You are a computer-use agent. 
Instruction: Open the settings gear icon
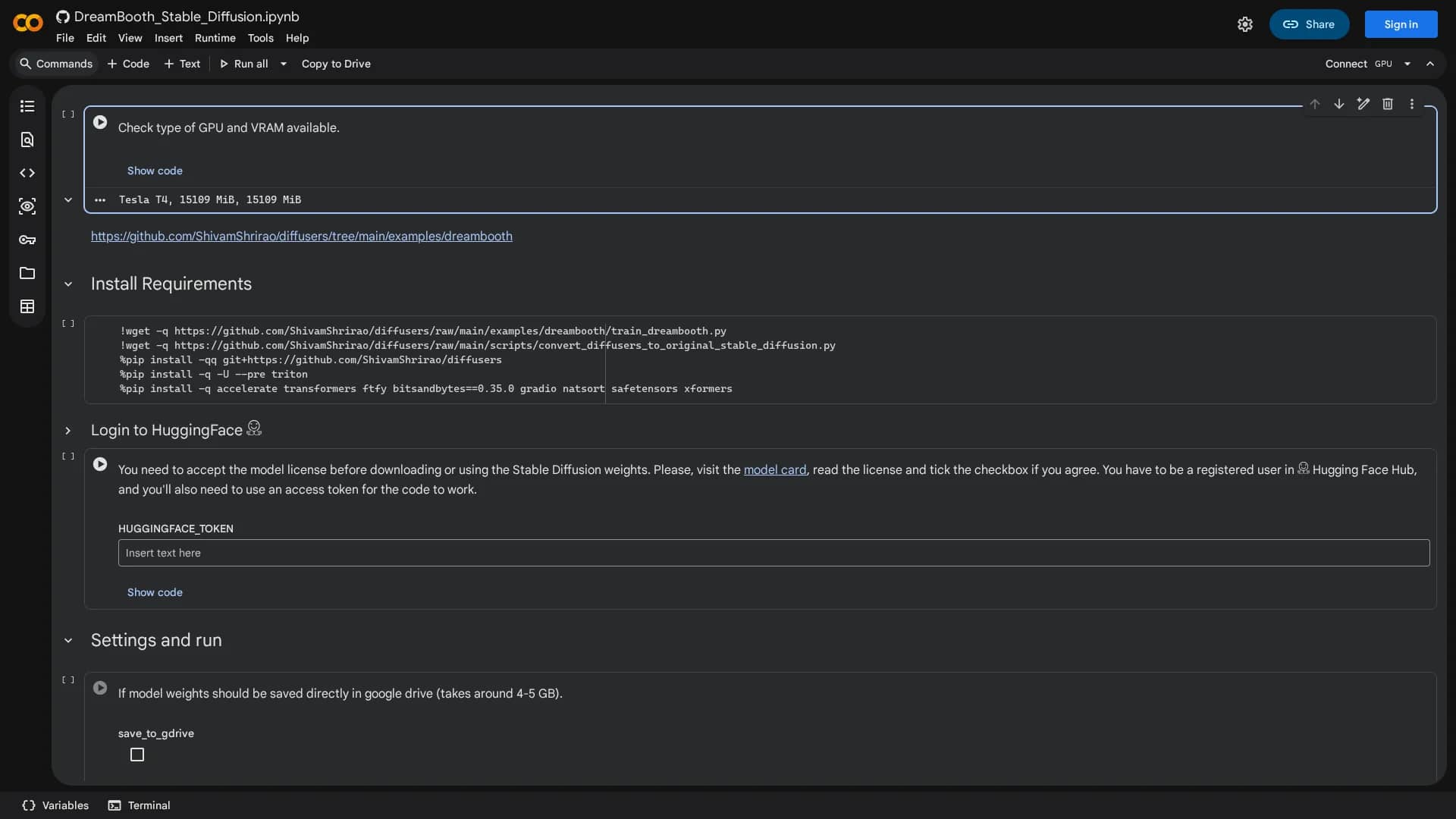(x=1245, y=24)
